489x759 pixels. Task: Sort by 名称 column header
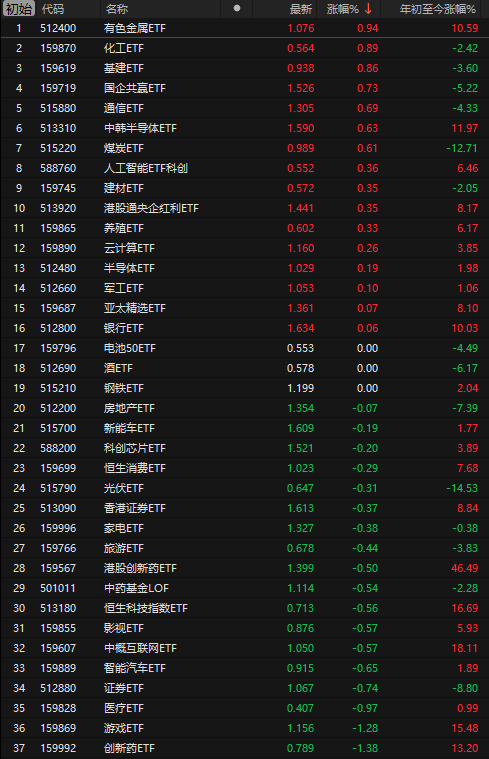(x=116, y=9)
